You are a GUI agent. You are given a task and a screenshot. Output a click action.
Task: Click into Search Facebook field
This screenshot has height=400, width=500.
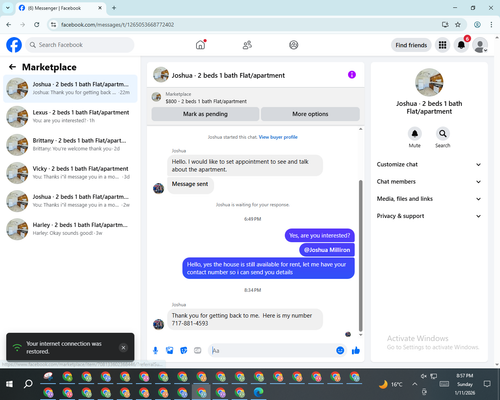pyautogui.click(x=80, y=45)
